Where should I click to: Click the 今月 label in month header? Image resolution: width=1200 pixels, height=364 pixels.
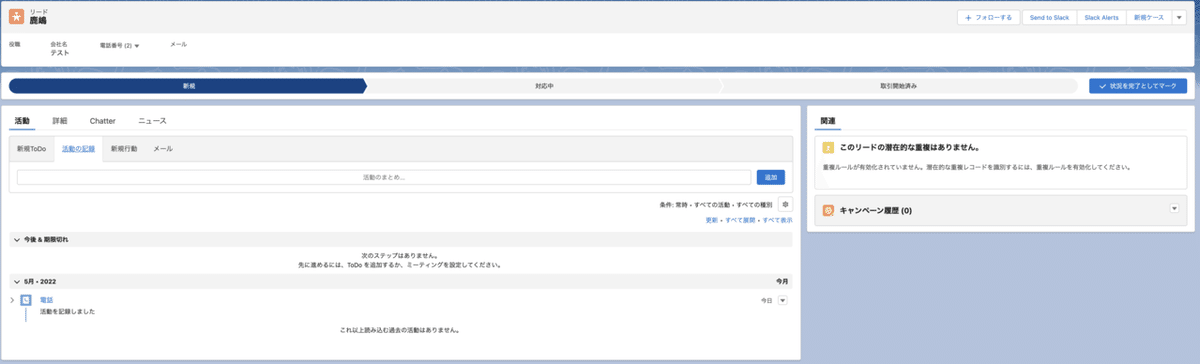(782, 282)
